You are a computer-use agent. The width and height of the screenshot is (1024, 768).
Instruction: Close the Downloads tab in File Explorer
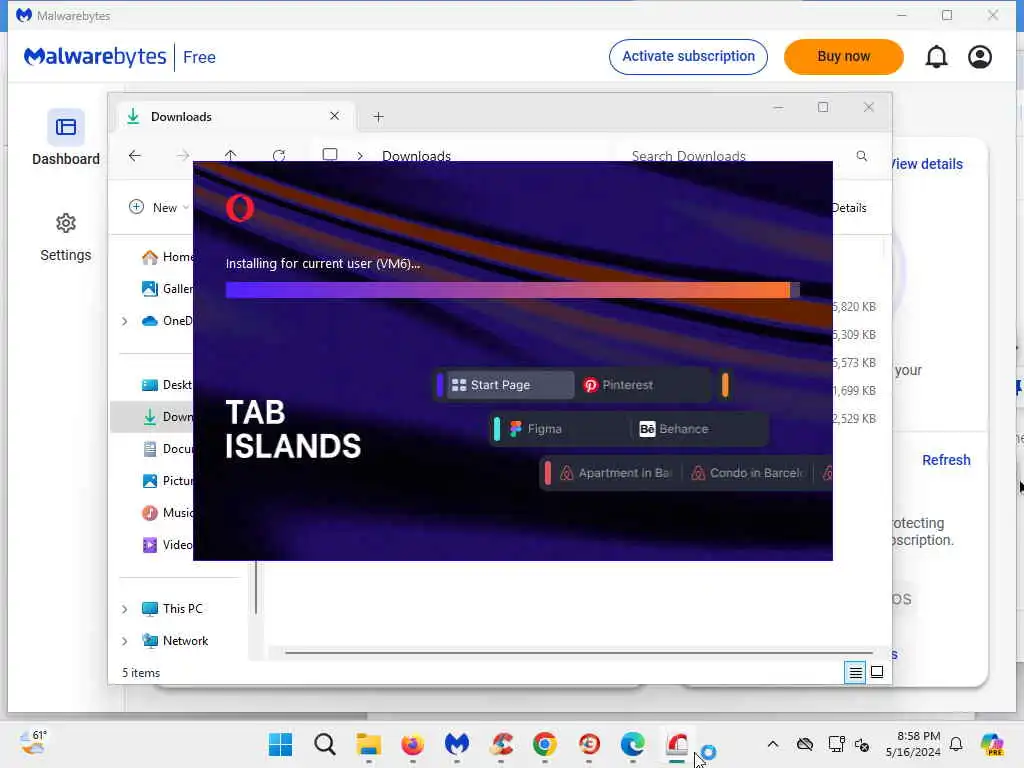(x=334, y=116)
